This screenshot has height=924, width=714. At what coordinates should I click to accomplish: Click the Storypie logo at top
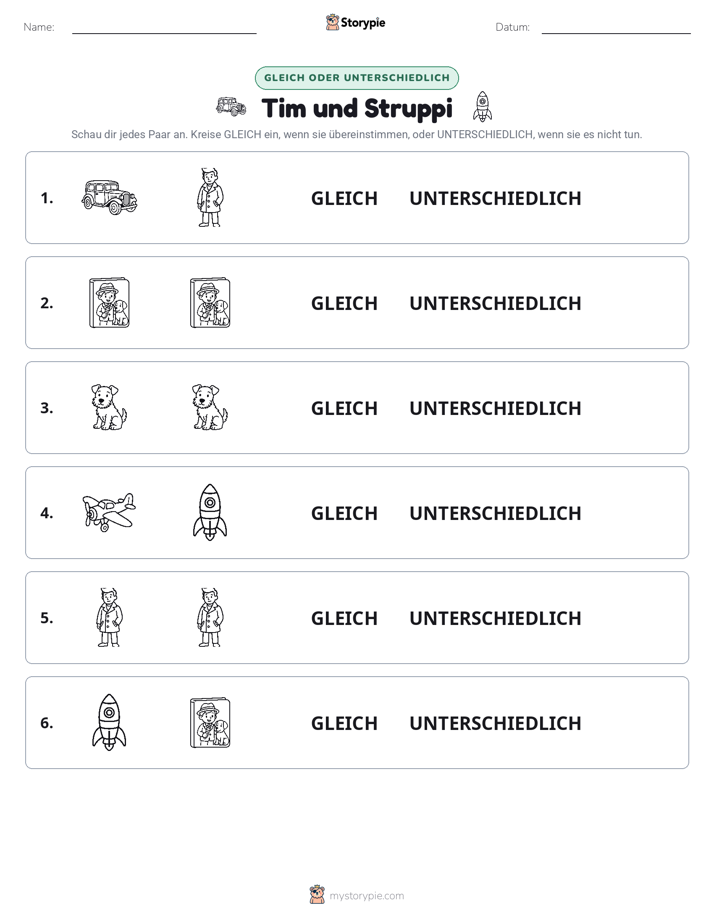[x=355, y=22]
